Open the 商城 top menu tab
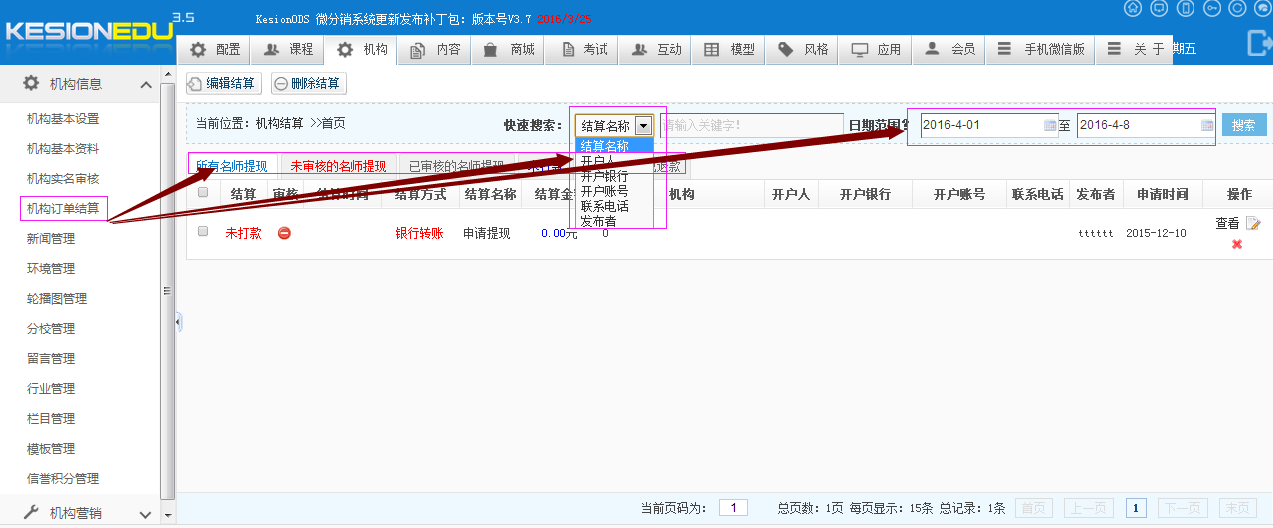Viewport: 1273px width, 528px height. [x=510, y=49]
